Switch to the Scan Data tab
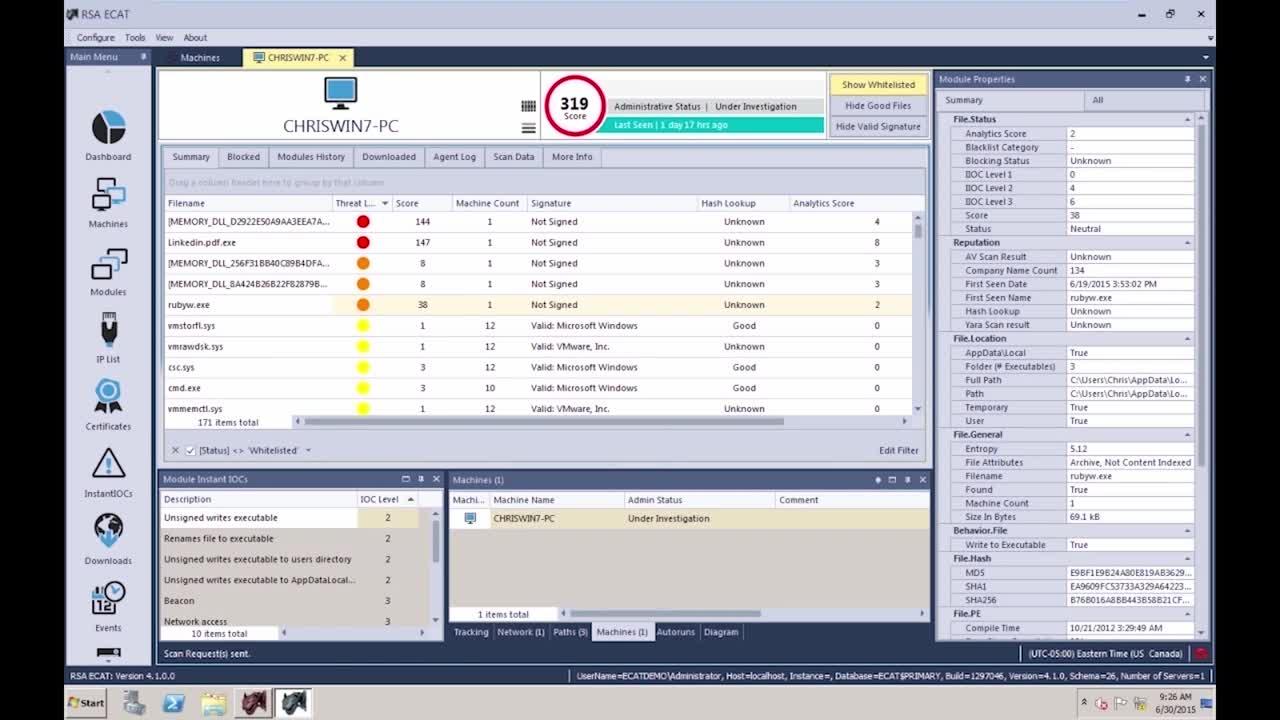Viewport: 1280px width, 720px height. point(514,157)
